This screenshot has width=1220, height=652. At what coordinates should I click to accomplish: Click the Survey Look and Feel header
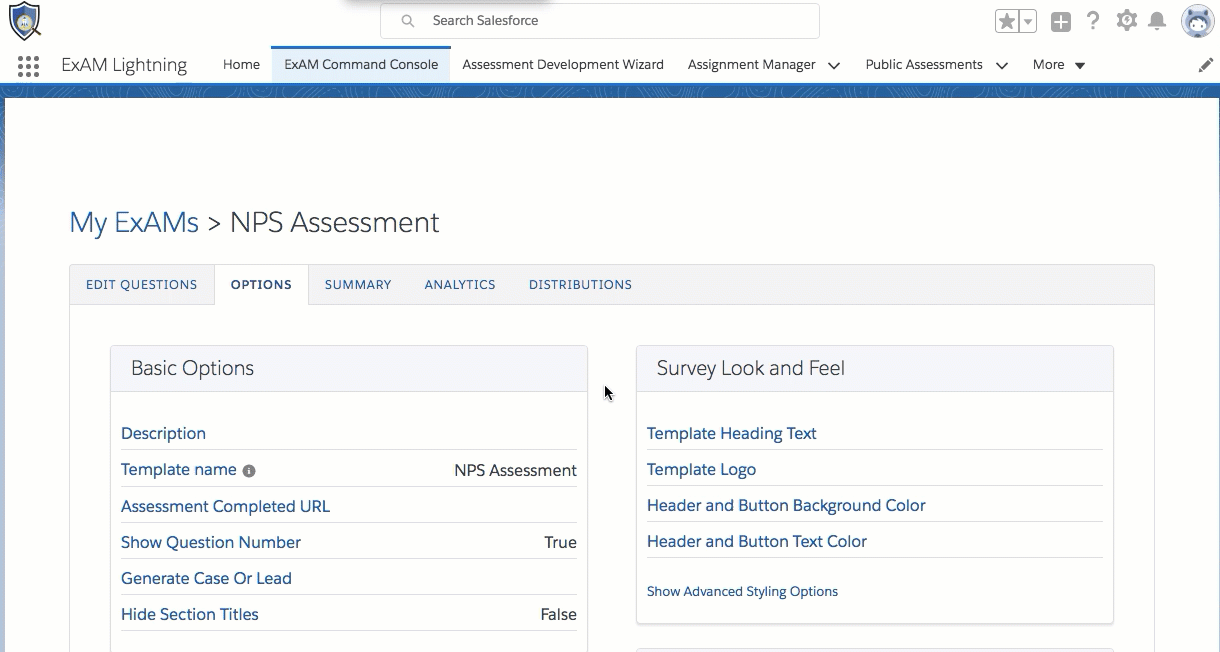(x=875, y=369)
